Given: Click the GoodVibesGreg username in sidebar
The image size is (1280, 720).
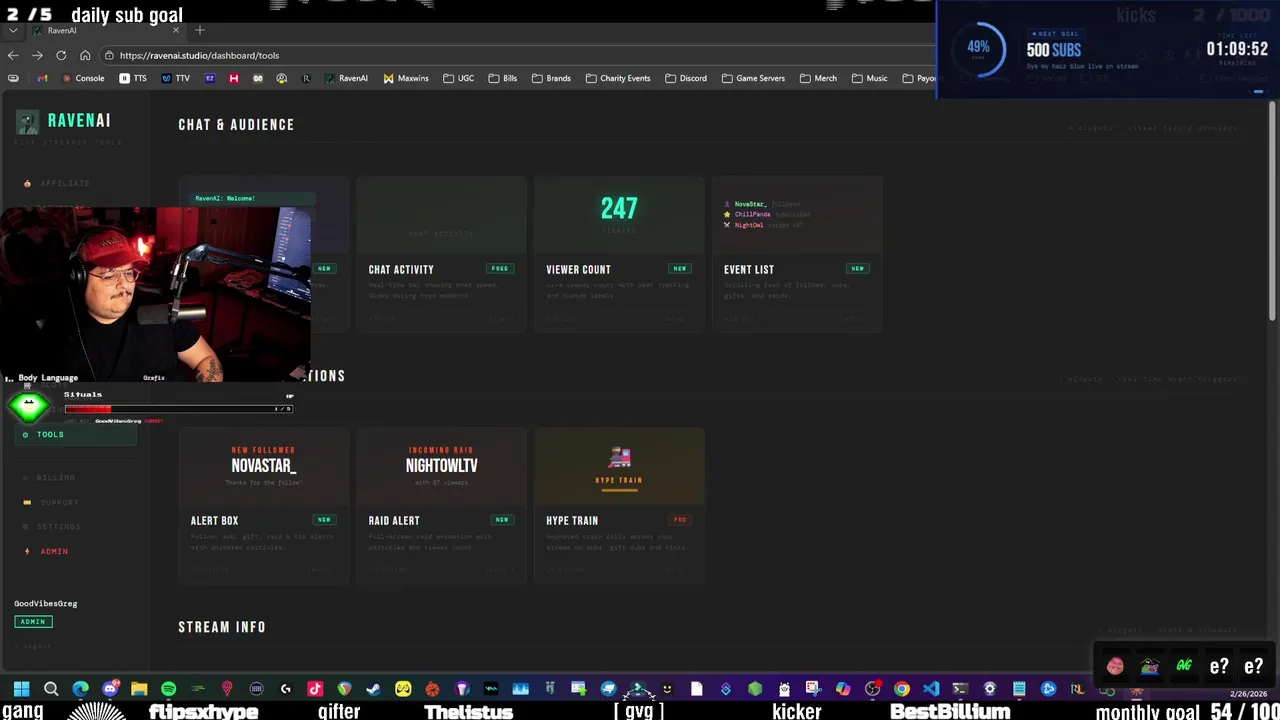Looking at the screenshot, I should point(45,604).
